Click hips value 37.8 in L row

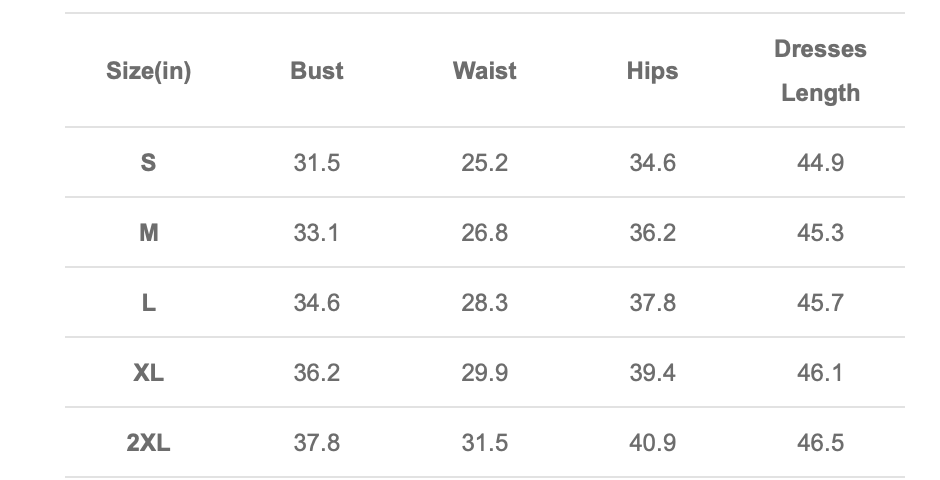coord(652,303)
